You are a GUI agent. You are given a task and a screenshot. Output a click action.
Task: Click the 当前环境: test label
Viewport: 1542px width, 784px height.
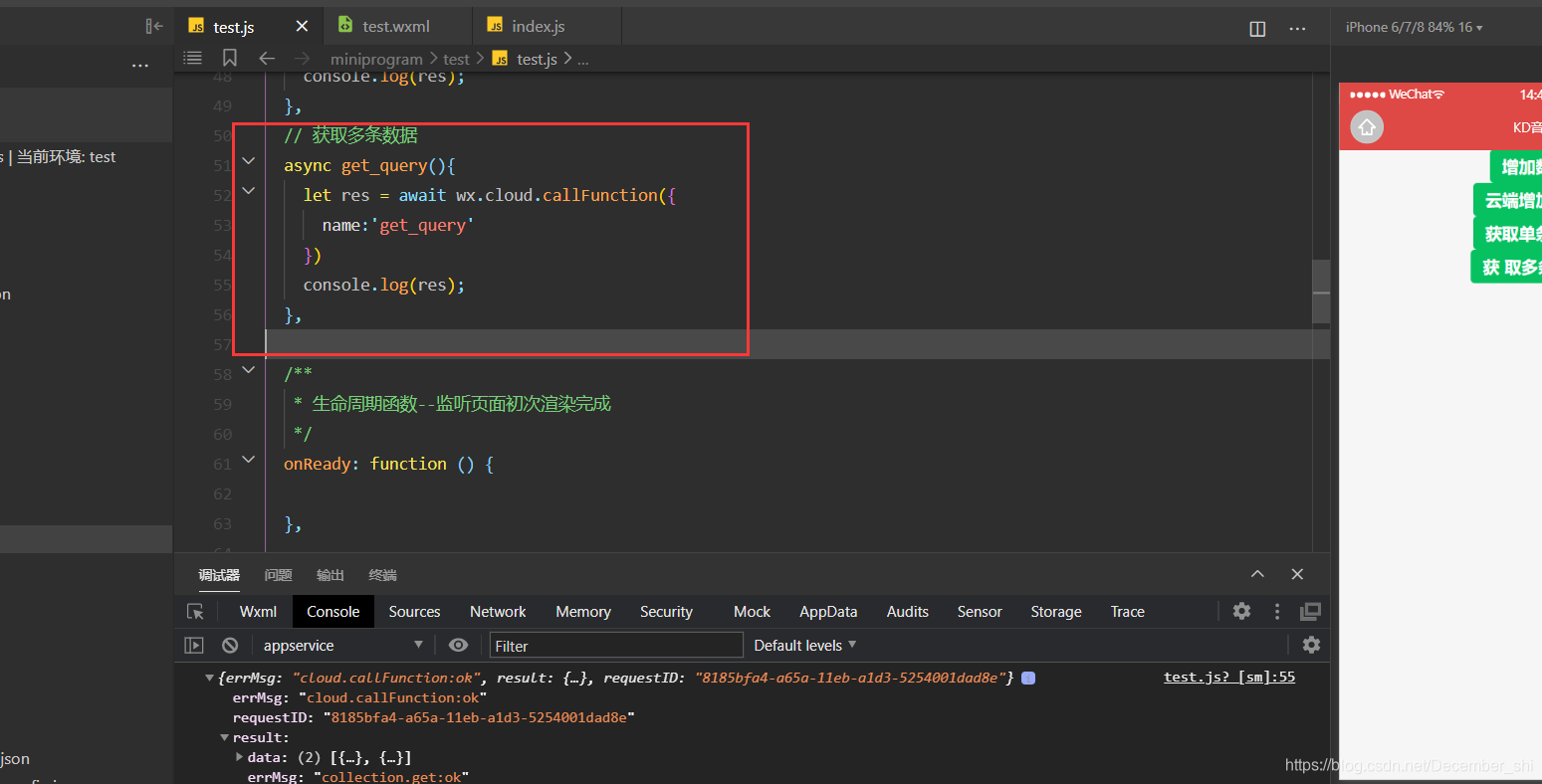coord(66,157)
